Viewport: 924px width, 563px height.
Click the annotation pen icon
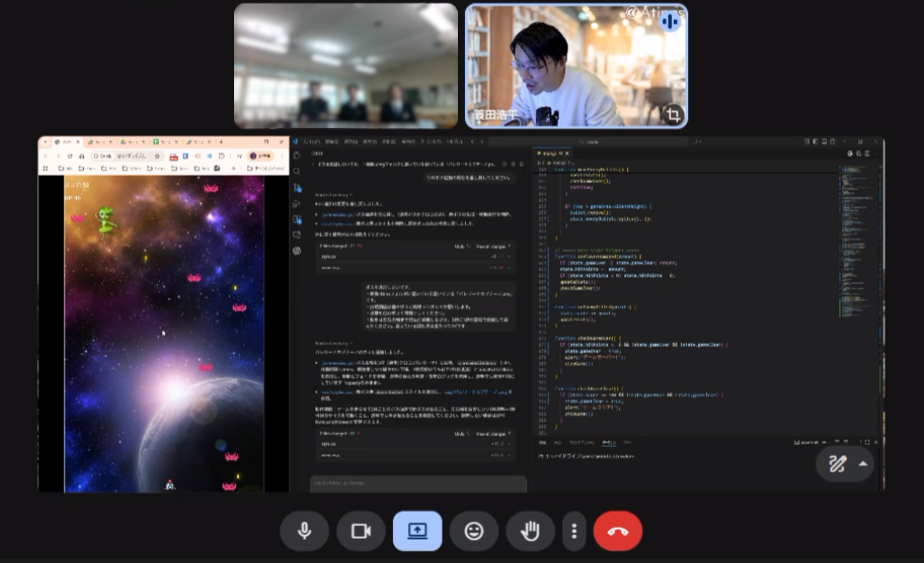tap(837, 463)
